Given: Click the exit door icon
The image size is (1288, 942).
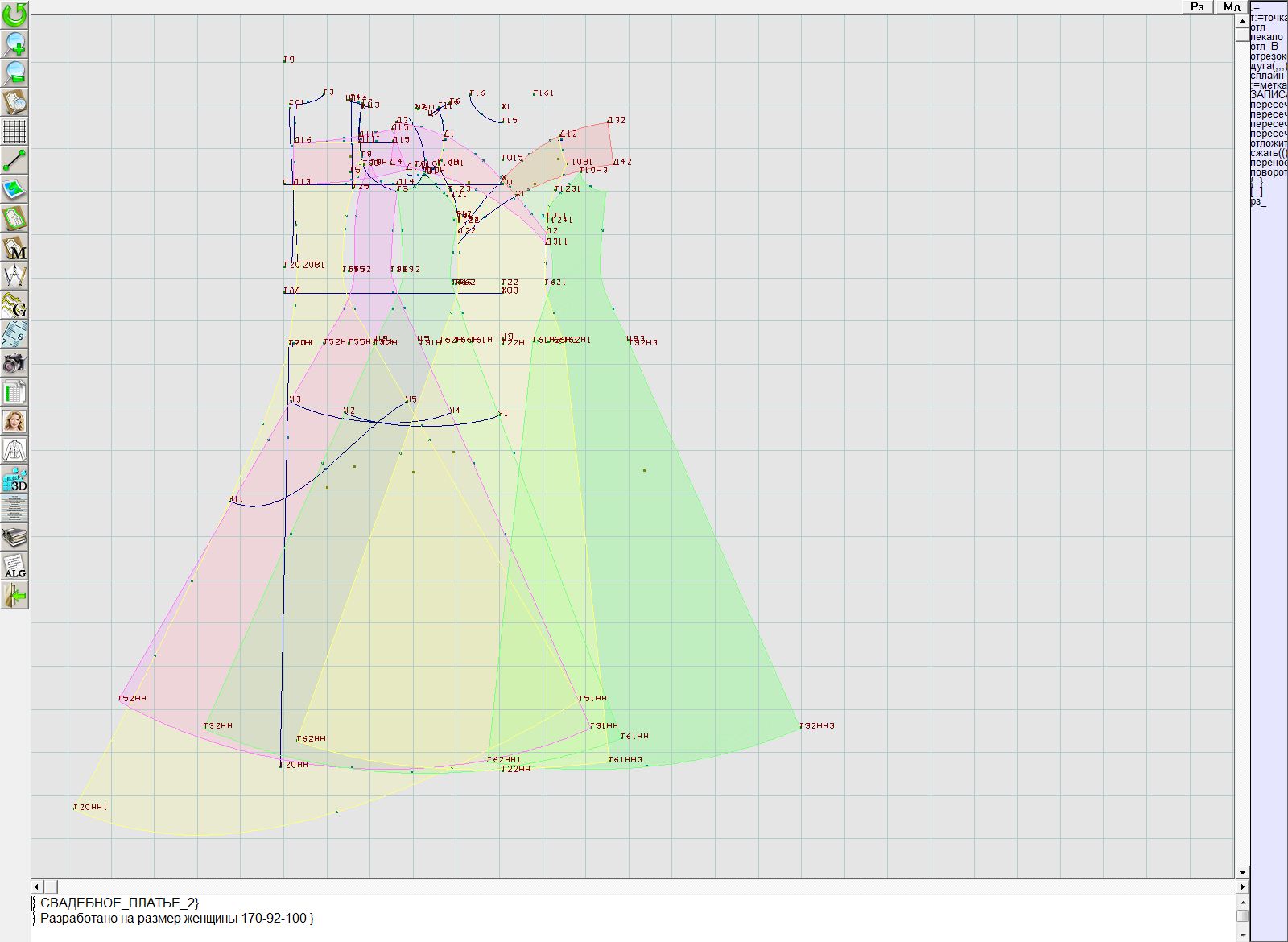Looking at the screenshot, I should pyautogui.click(x=14, y=596).
